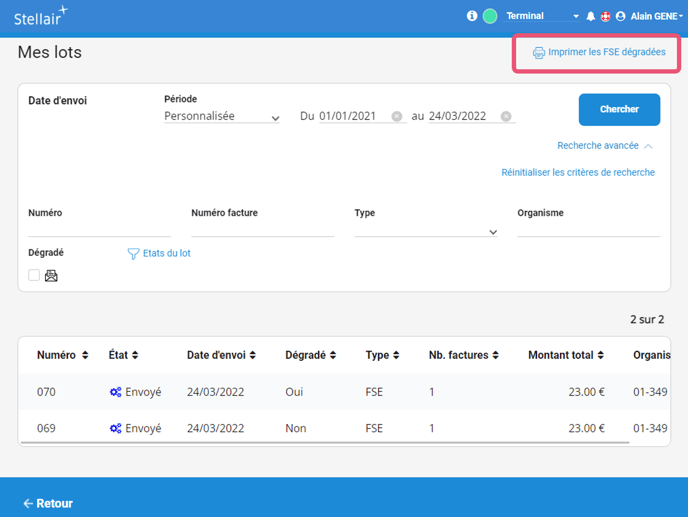Expand the Type dropdown filter
688x517 pixels.
point(426,231)
